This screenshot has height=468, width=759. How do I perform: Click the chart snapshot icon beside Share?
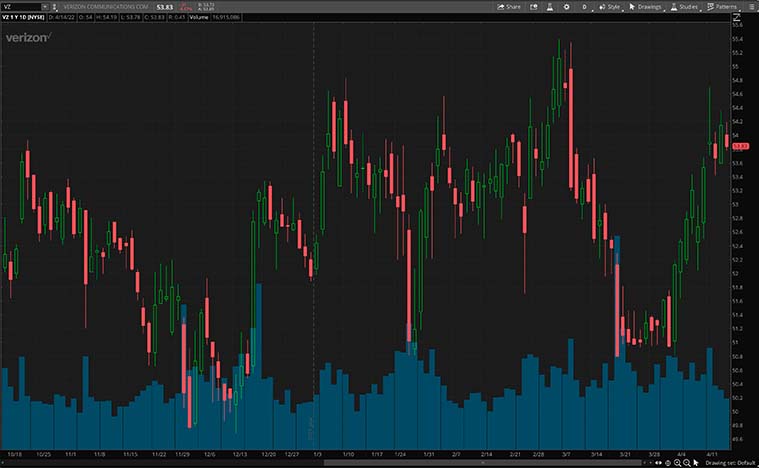pos(533,7)
